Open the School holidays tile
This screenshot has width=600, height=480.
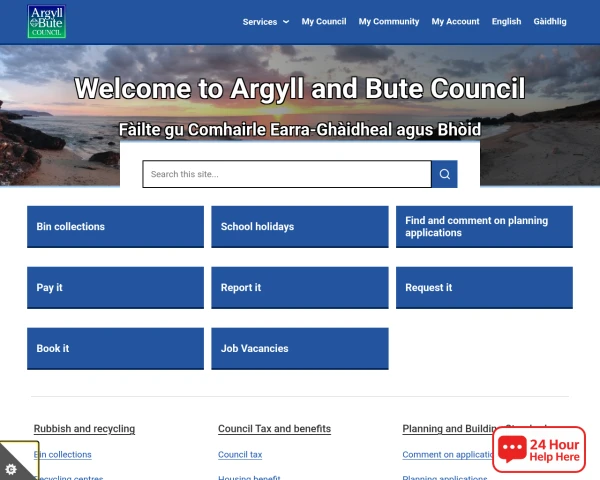pyautogui.click(x=300, y=227)
